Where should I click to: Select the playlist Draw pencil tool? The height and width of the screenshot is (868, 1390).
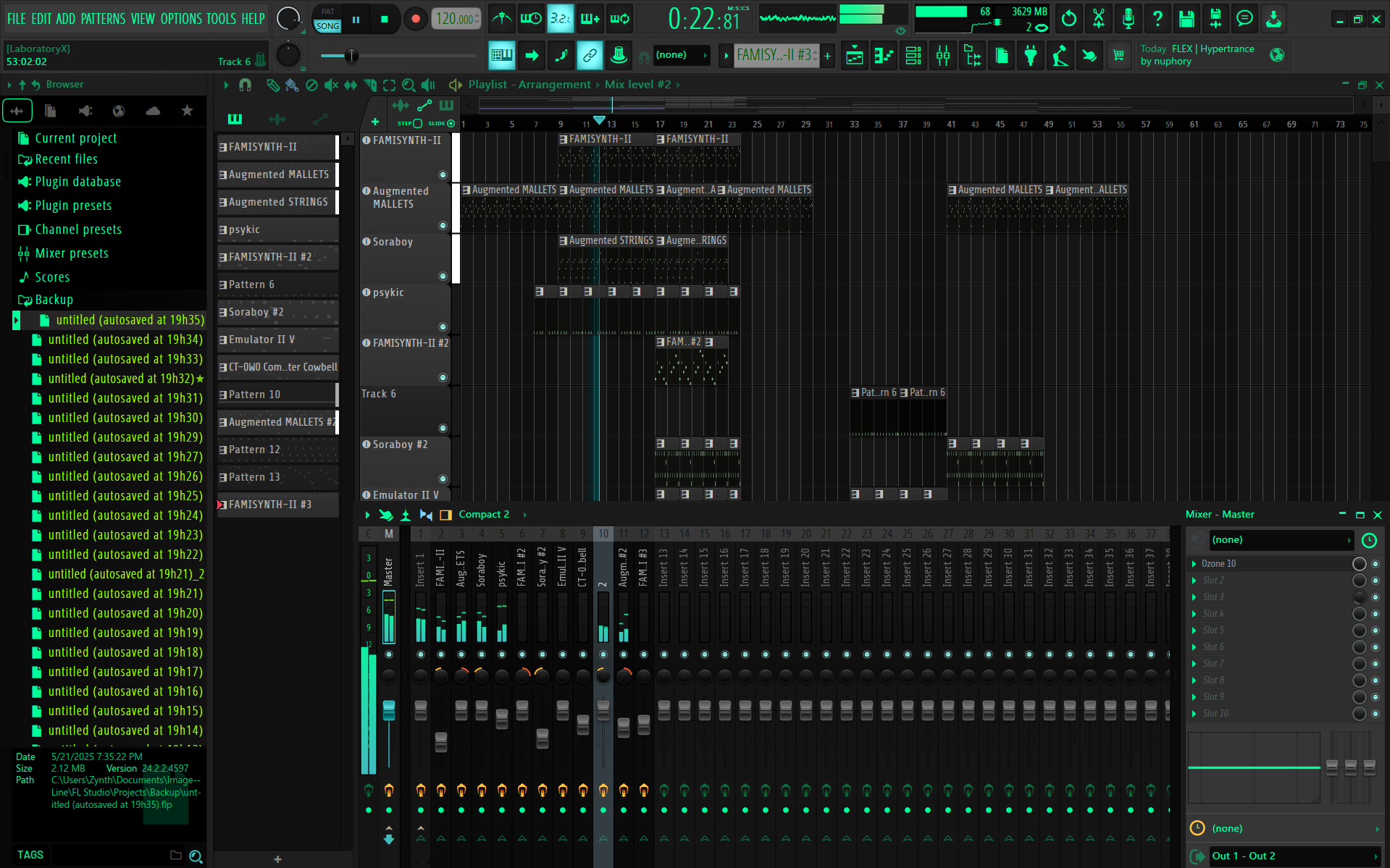coord(272,85)
